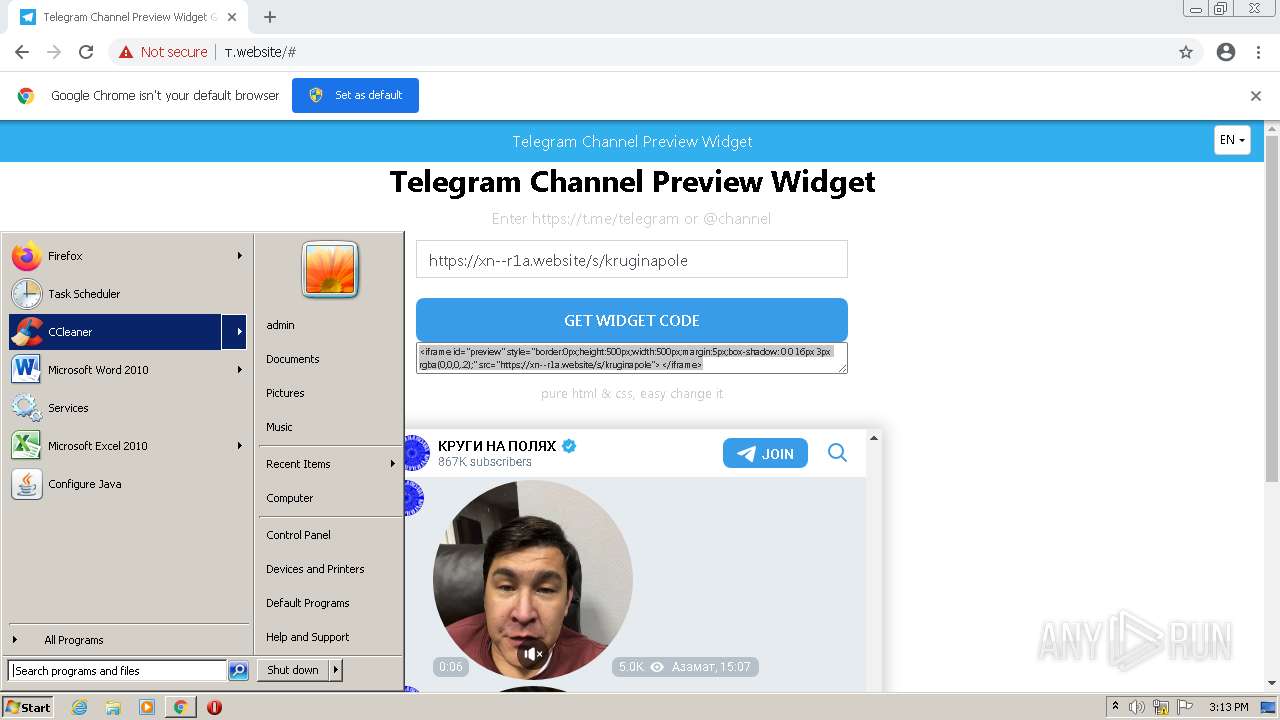
Task: Click the Telegram Channel Preview Widget header link
Action: (x=632, y=141)
